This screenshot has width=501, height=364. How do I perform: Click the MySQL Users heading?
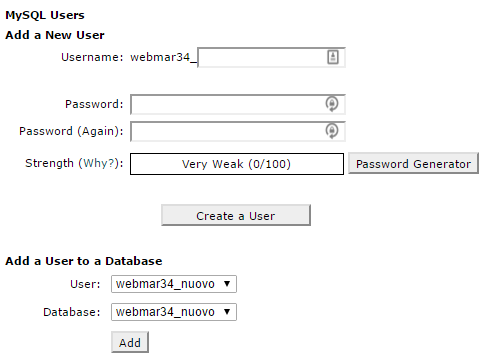tap(45, 15)
